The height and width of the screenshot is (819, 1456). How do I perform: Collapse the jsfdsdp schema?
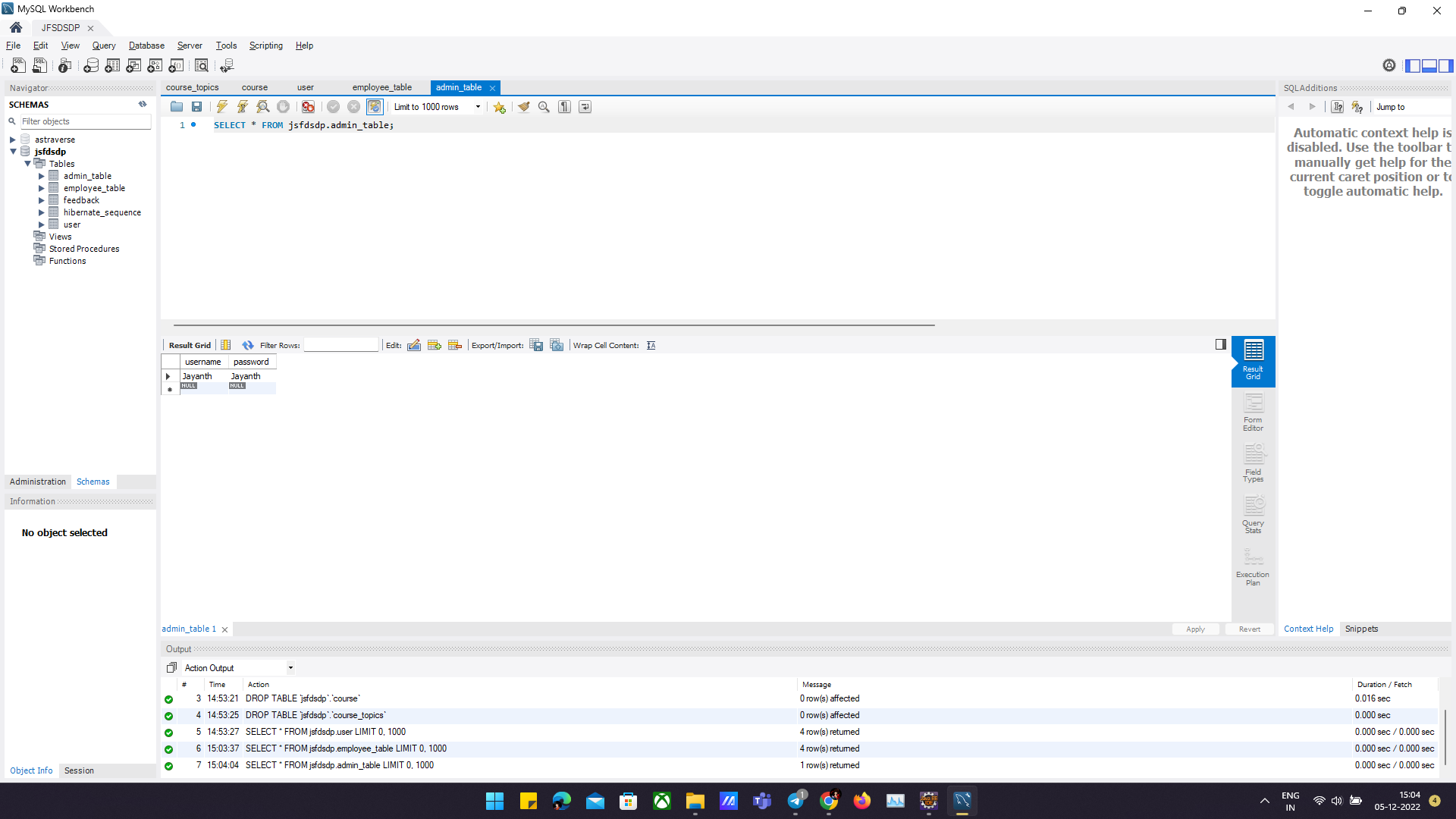(x=13, y=152)
